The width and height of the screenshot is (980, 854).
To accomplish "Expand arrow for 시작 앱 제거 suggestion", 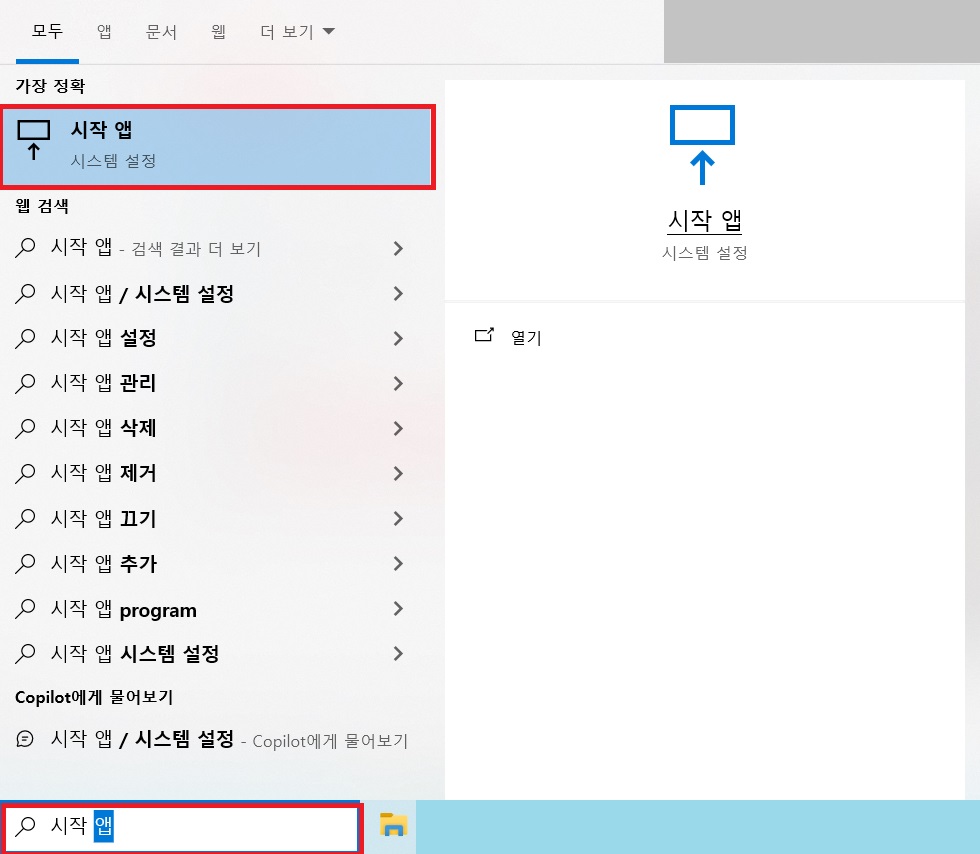I will click(x=398, y=473).
